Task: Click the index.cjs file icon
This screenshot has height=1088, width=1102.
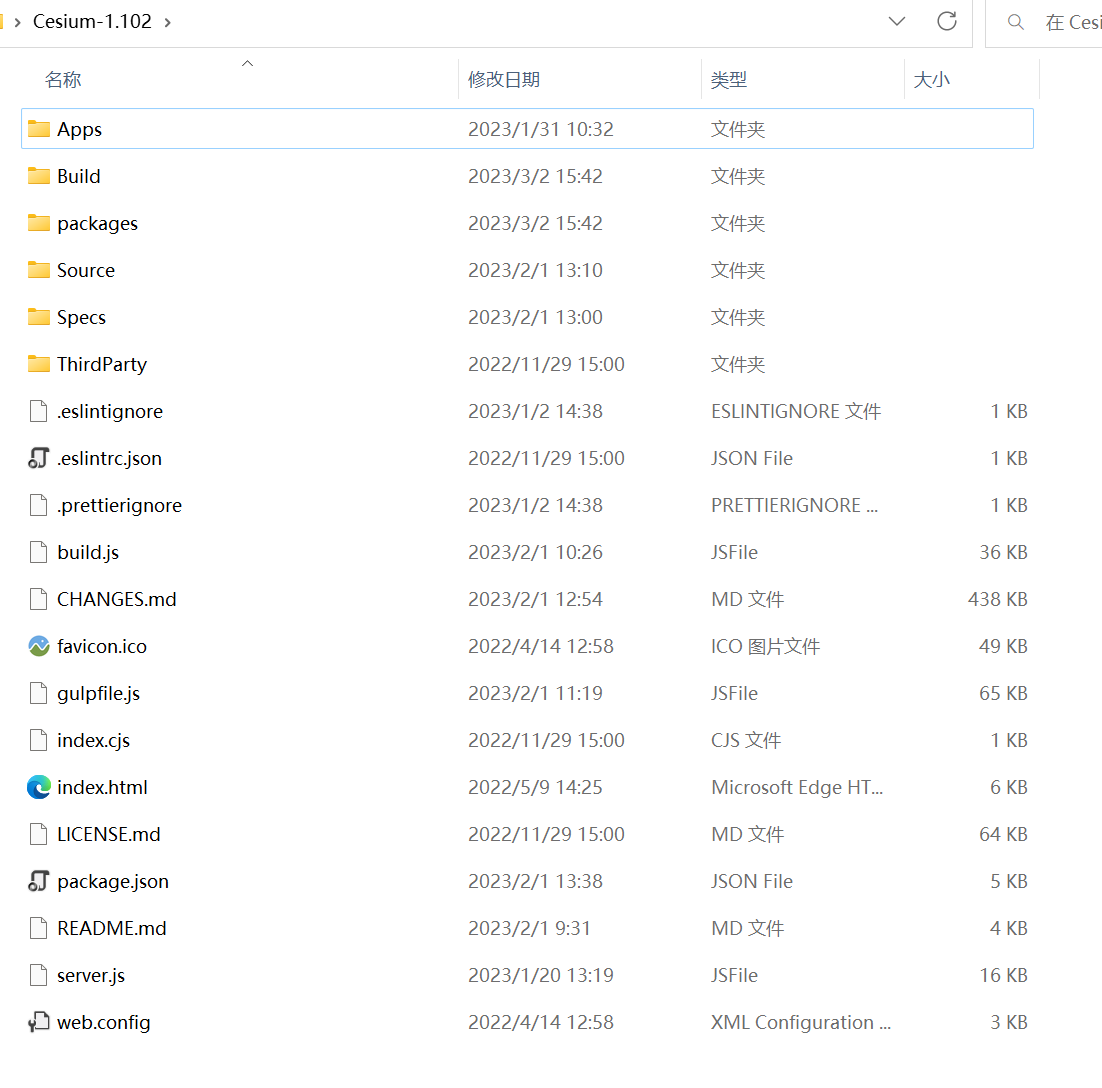Action: [x=39, y=740]
